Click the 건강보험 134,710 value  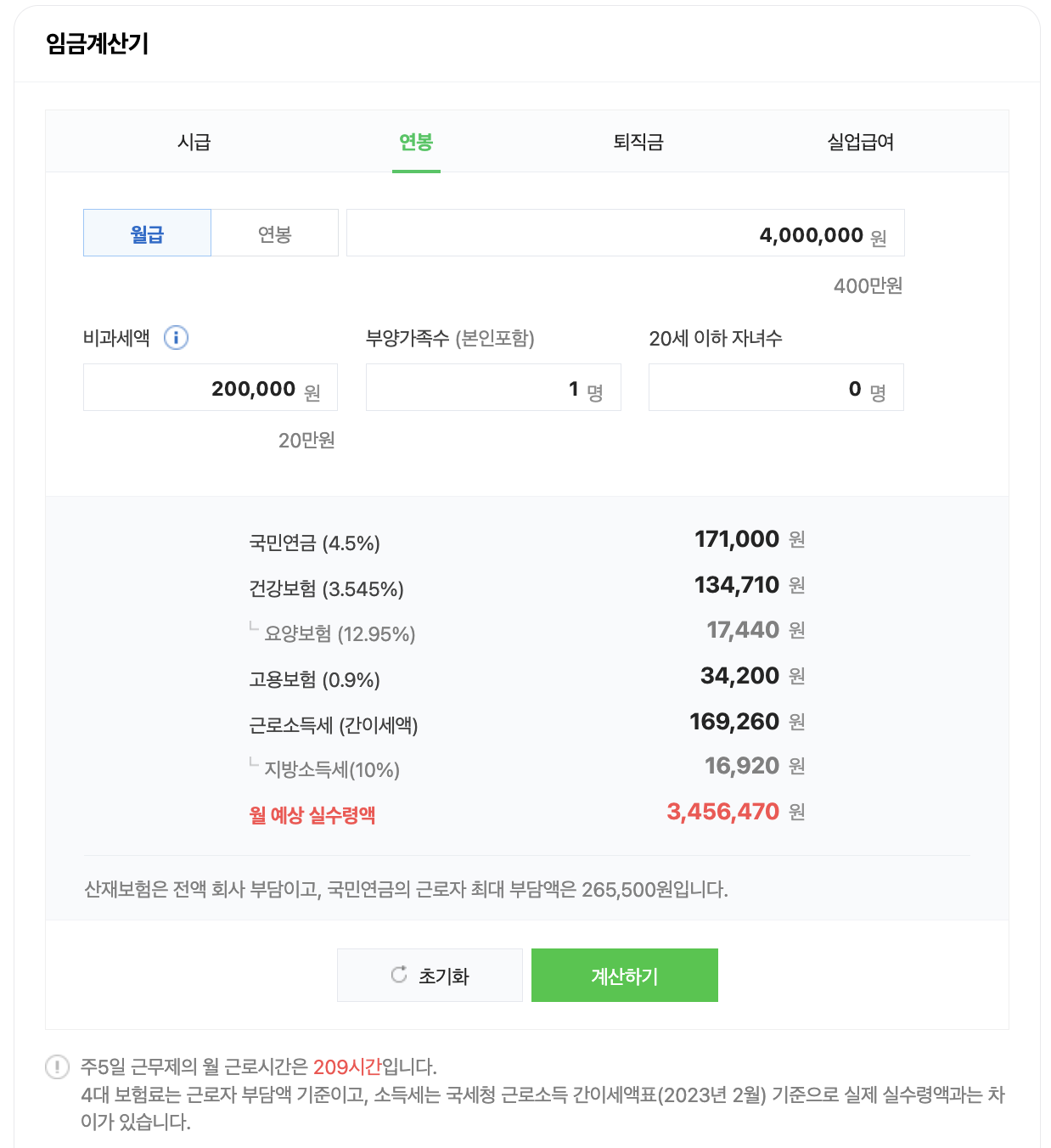pos(737,585)
